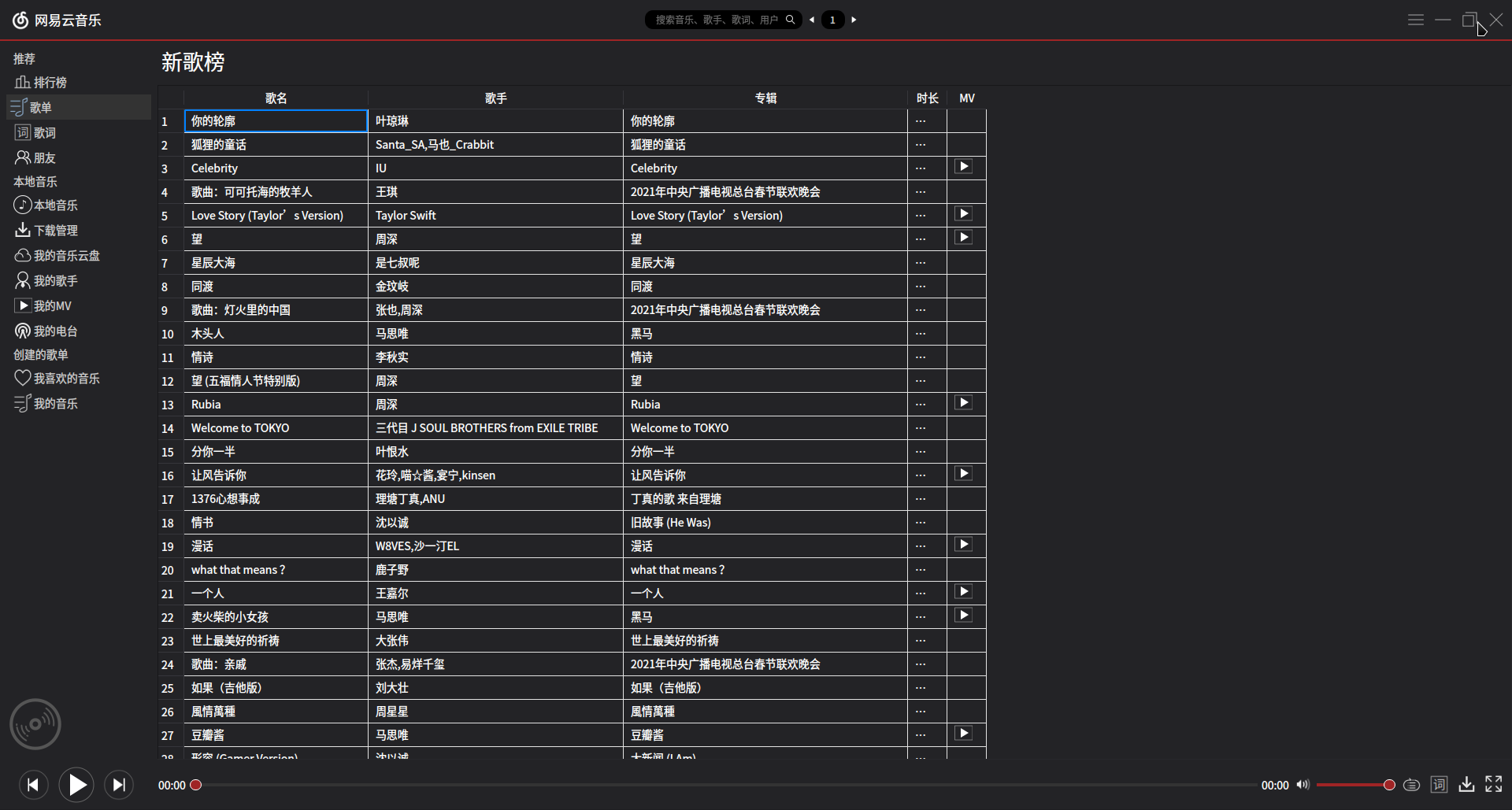
Task: Click the 时长 column header
Action: pos(927,98)
